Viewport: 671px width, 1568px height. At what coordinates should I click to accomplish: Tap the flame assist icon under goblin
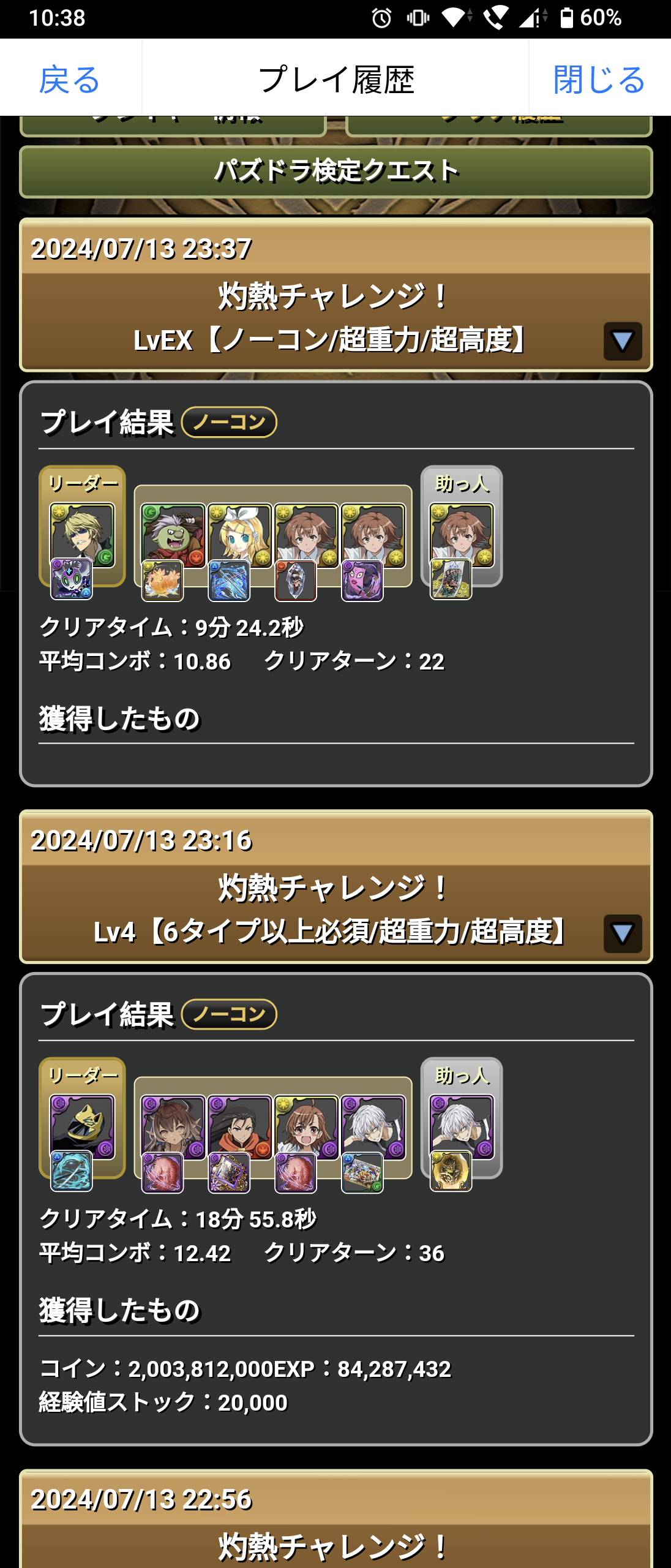pyautogui.click(x=162, y=581)
